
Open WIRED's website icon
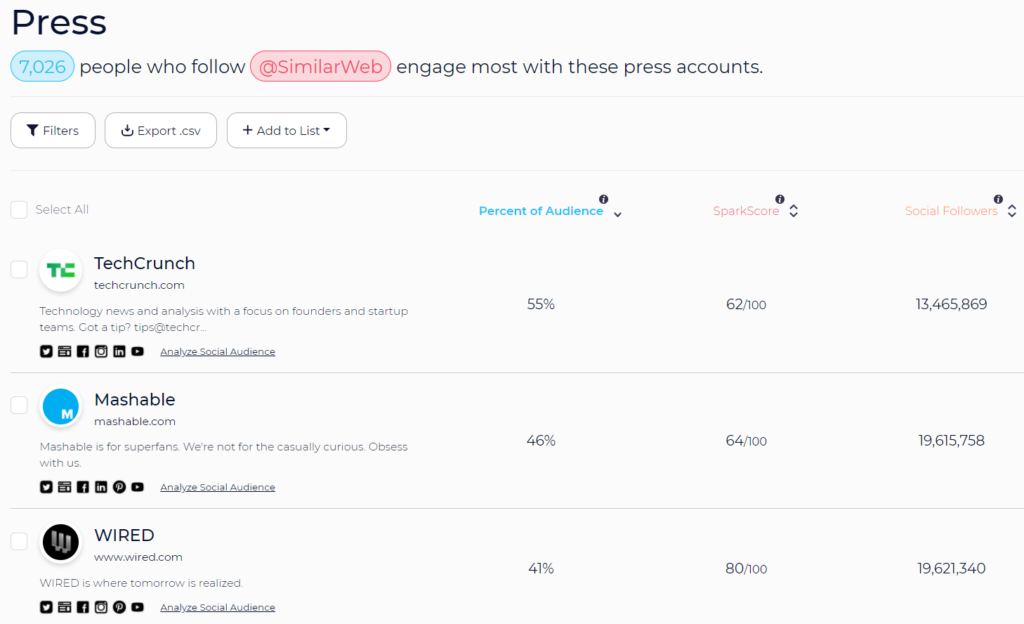coord(64,607)
